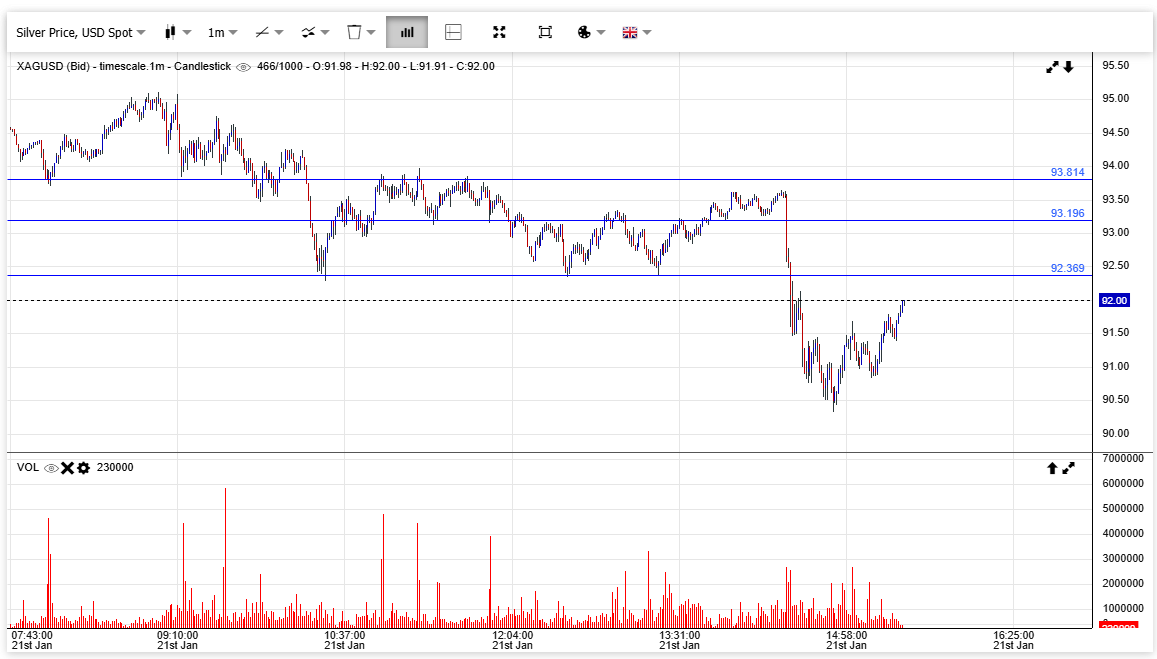This screenshot has height=659, width=1157.
Task: Hide the VOL indicator via eye icon
Action: pyautogui.click(x=51, y=468)
